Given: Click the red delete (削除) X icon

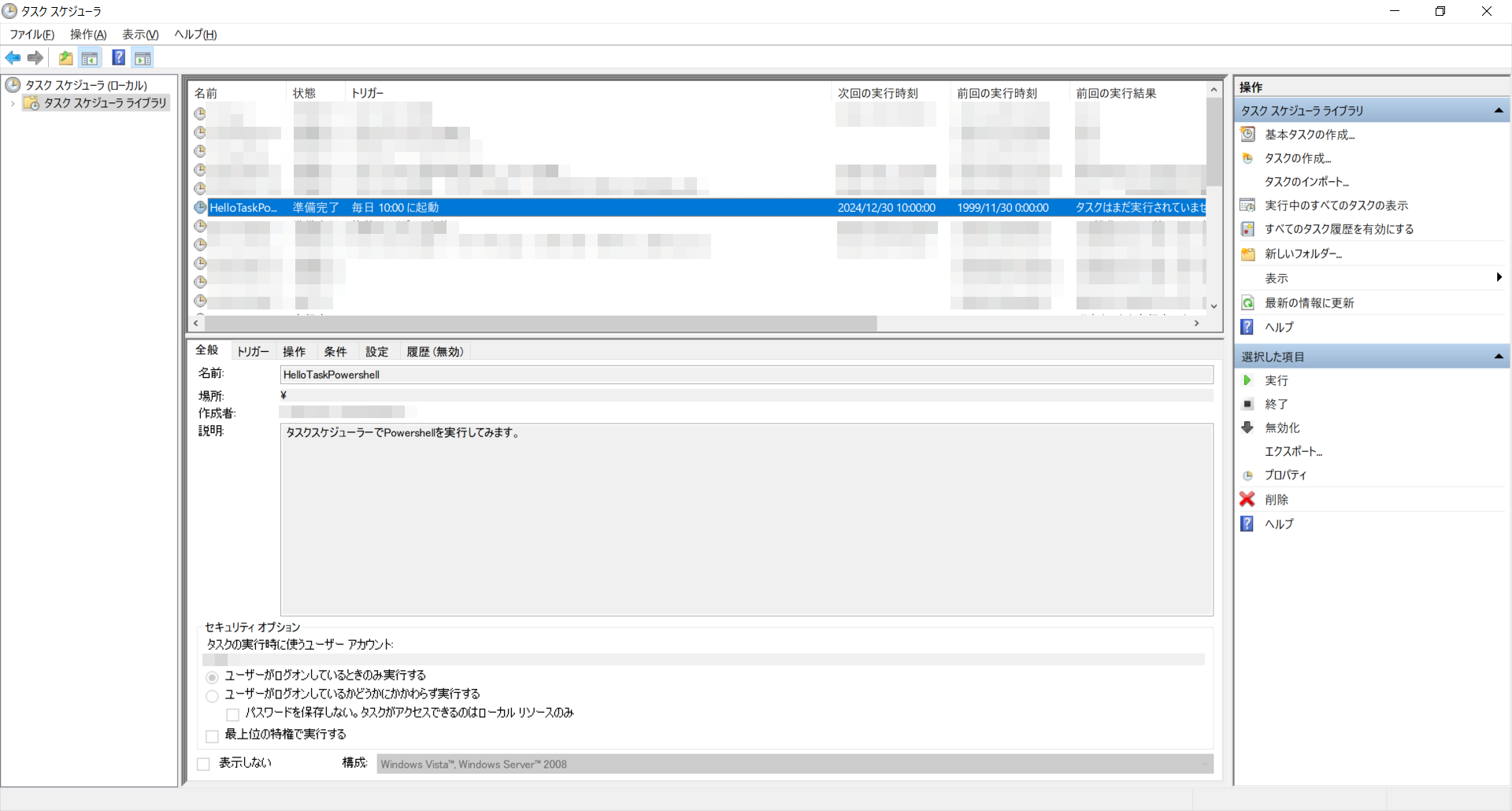Looking at the screenshot, I should click(1247, 499).
